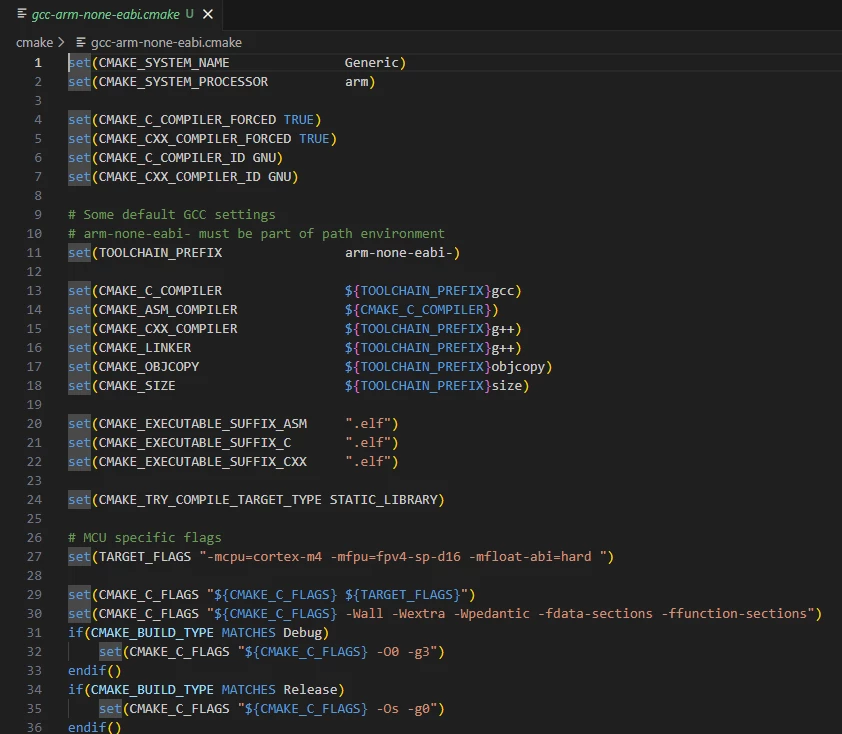
Task: Click CMAKE_TRY_COMPILE_TARGET_TYPE on line 24
Action: point(210,500)
